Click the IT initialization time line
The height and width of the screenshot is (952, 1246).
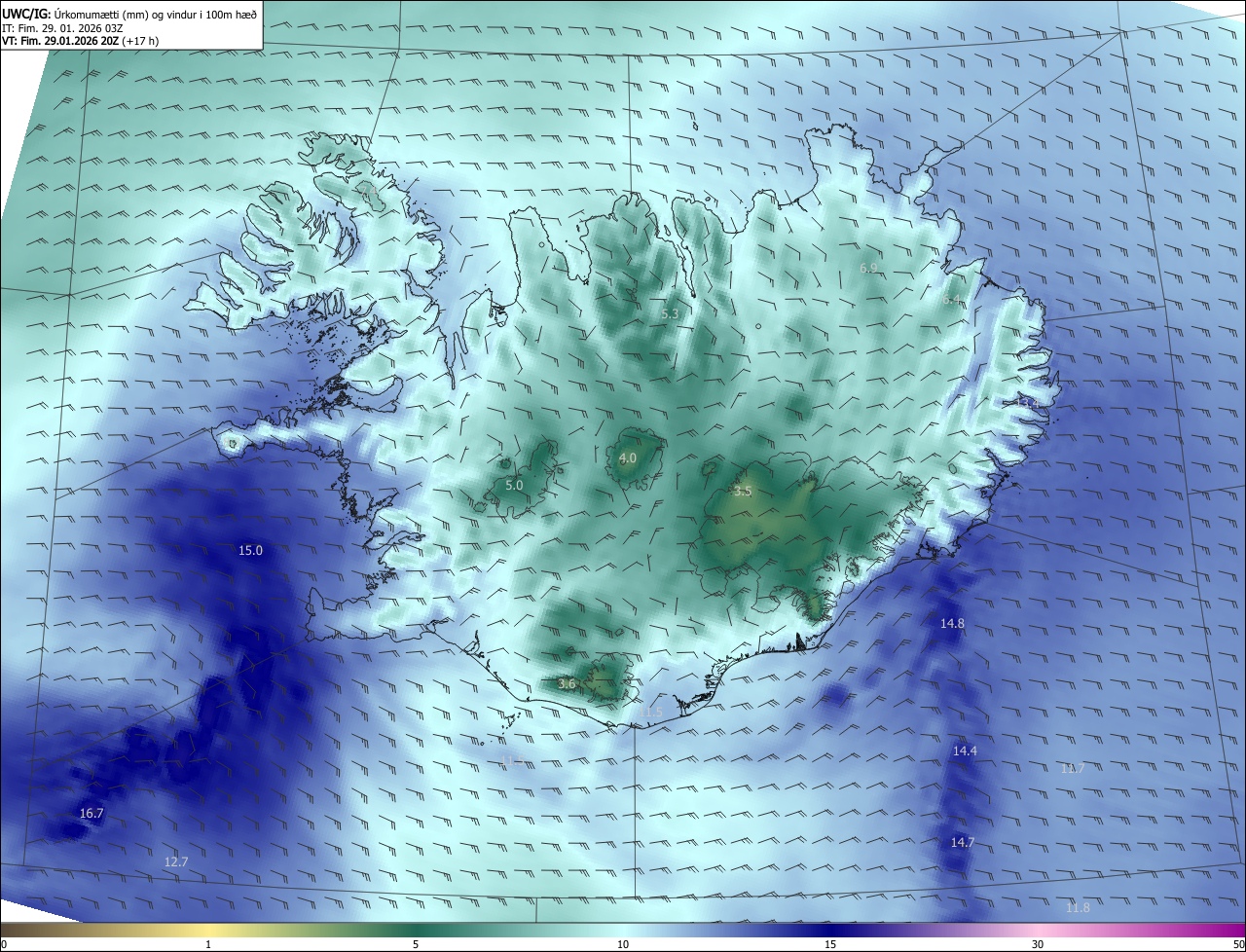(62, 28)
